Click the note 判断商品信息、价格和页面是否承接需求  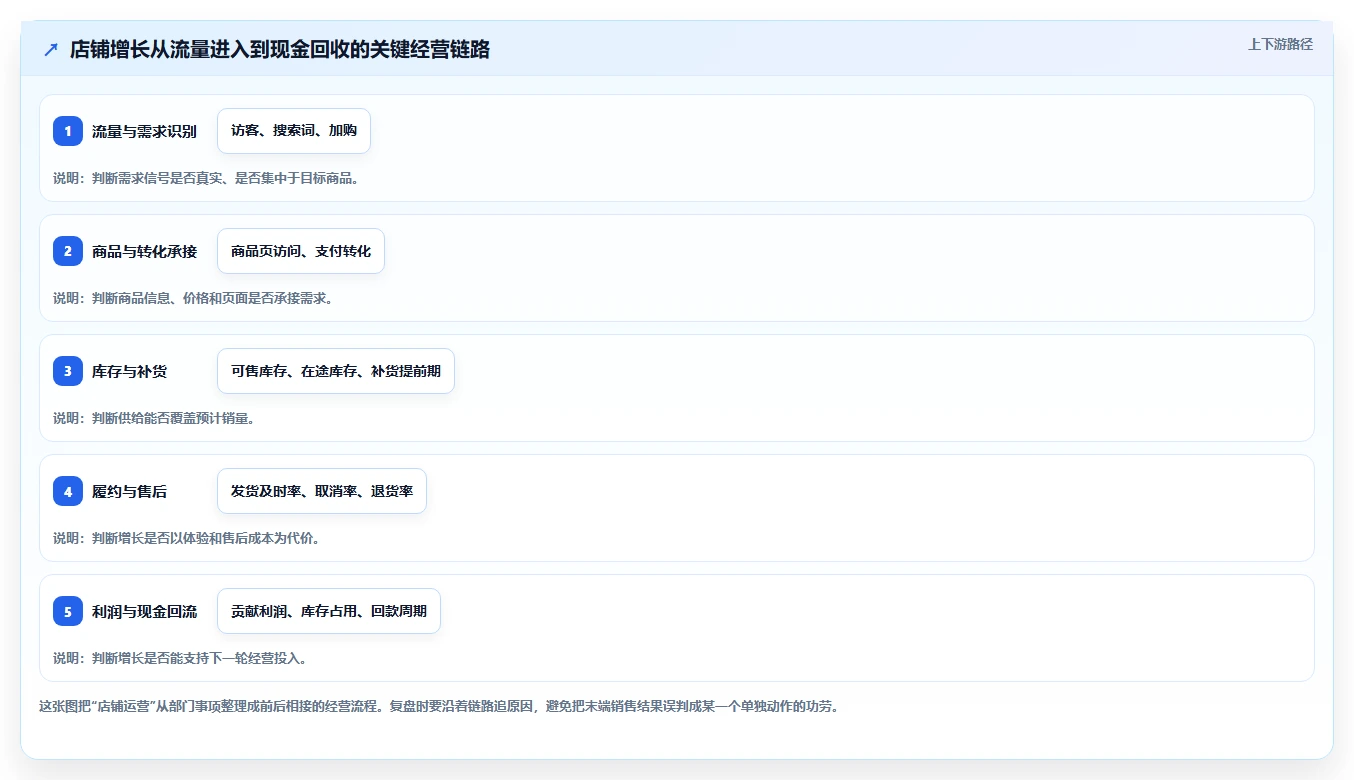click(193, 298)
